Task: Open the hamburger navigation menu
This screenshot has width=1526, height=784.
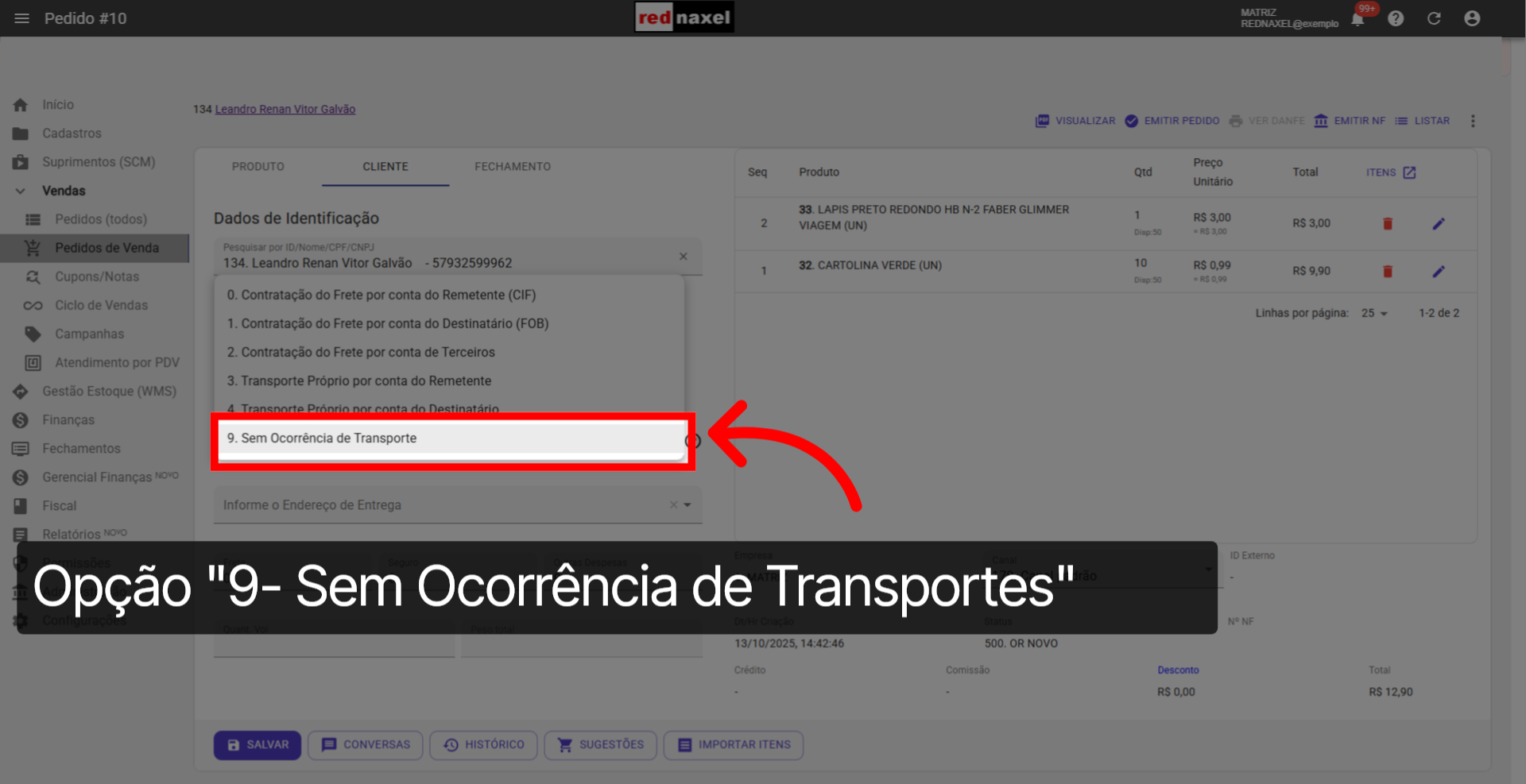Action: [21, 17]
